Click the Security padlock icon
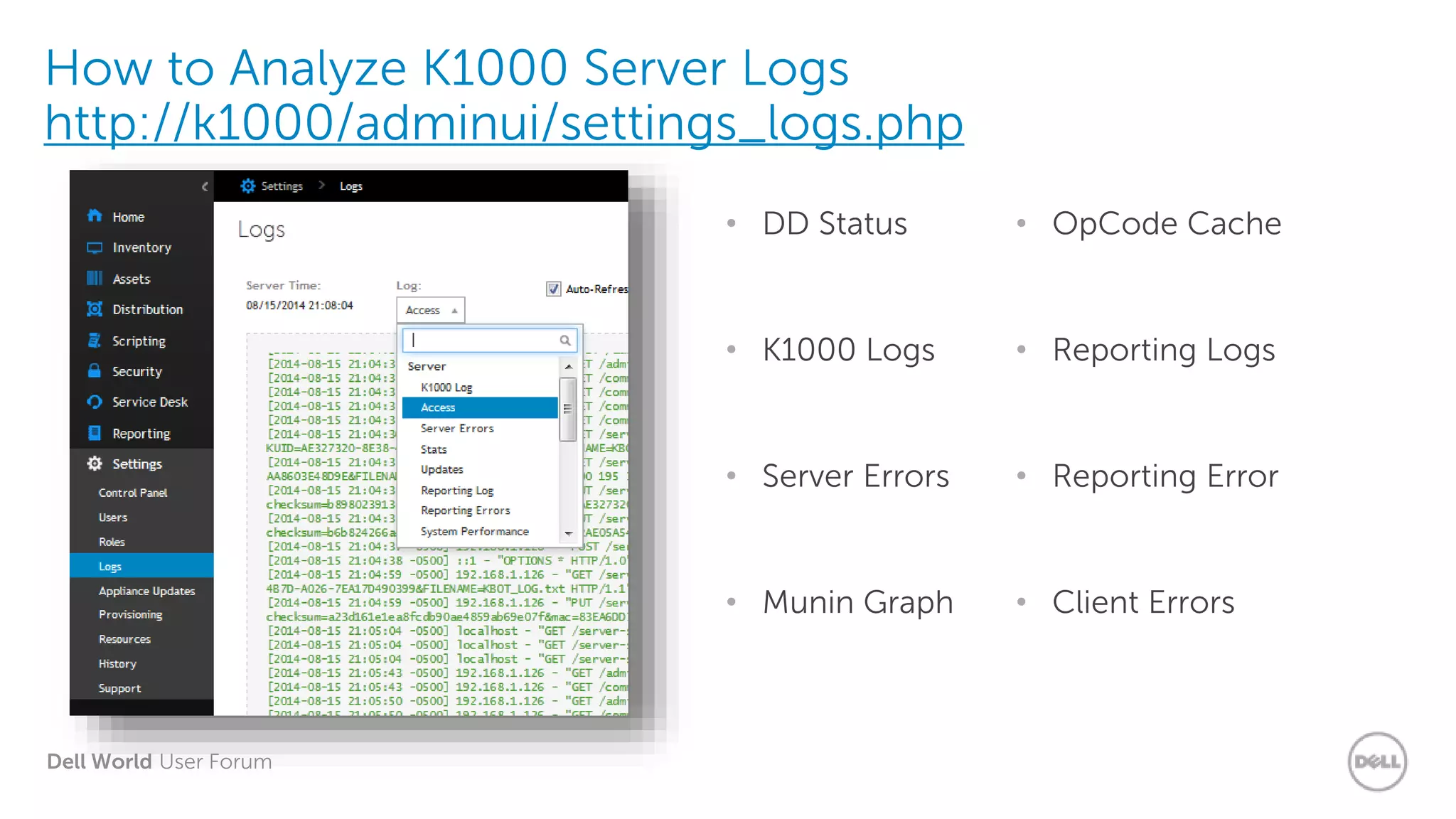1456x819 pixels. (95, 370)
